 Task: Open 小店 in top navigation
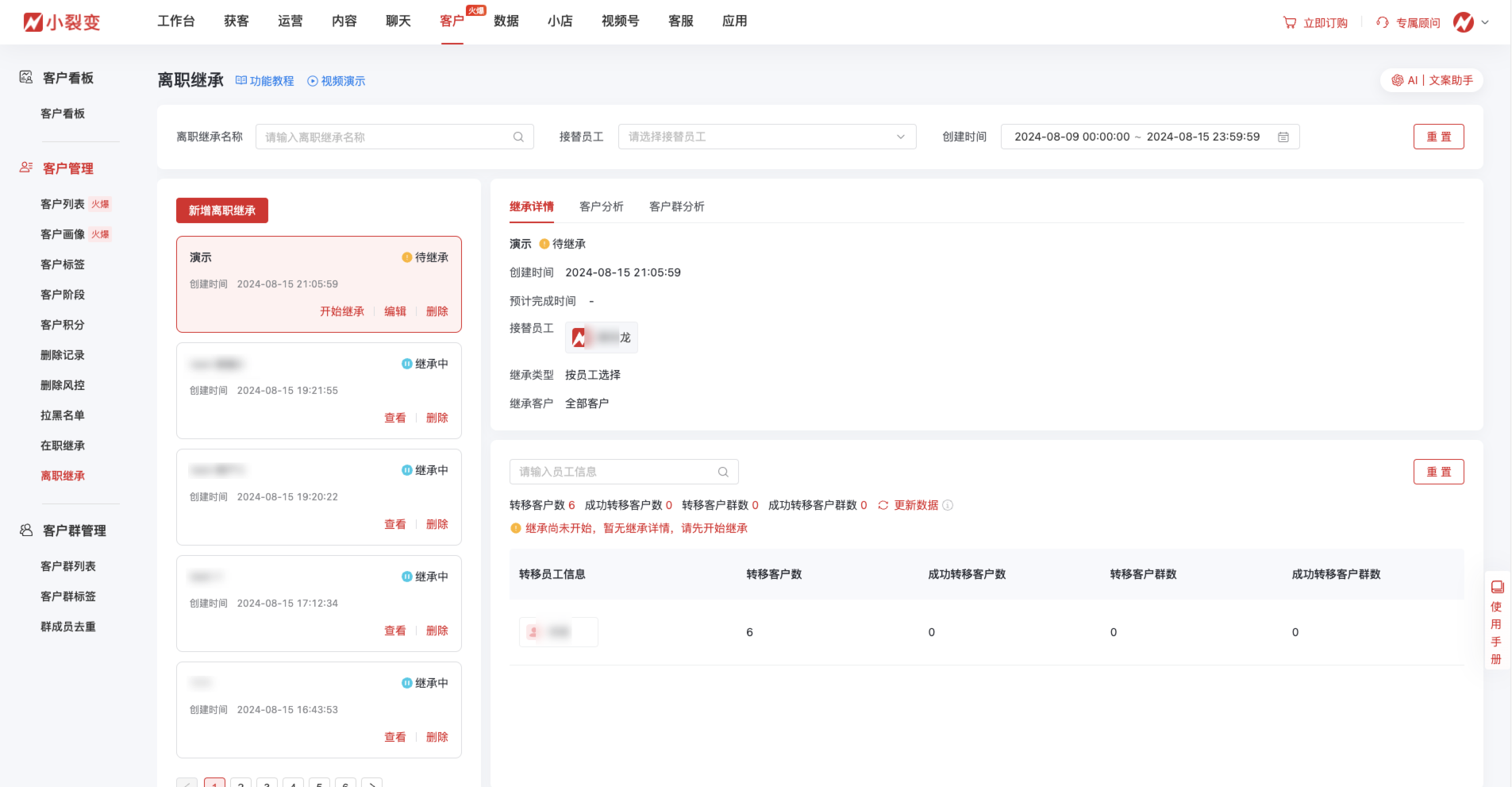pos(560,21)
